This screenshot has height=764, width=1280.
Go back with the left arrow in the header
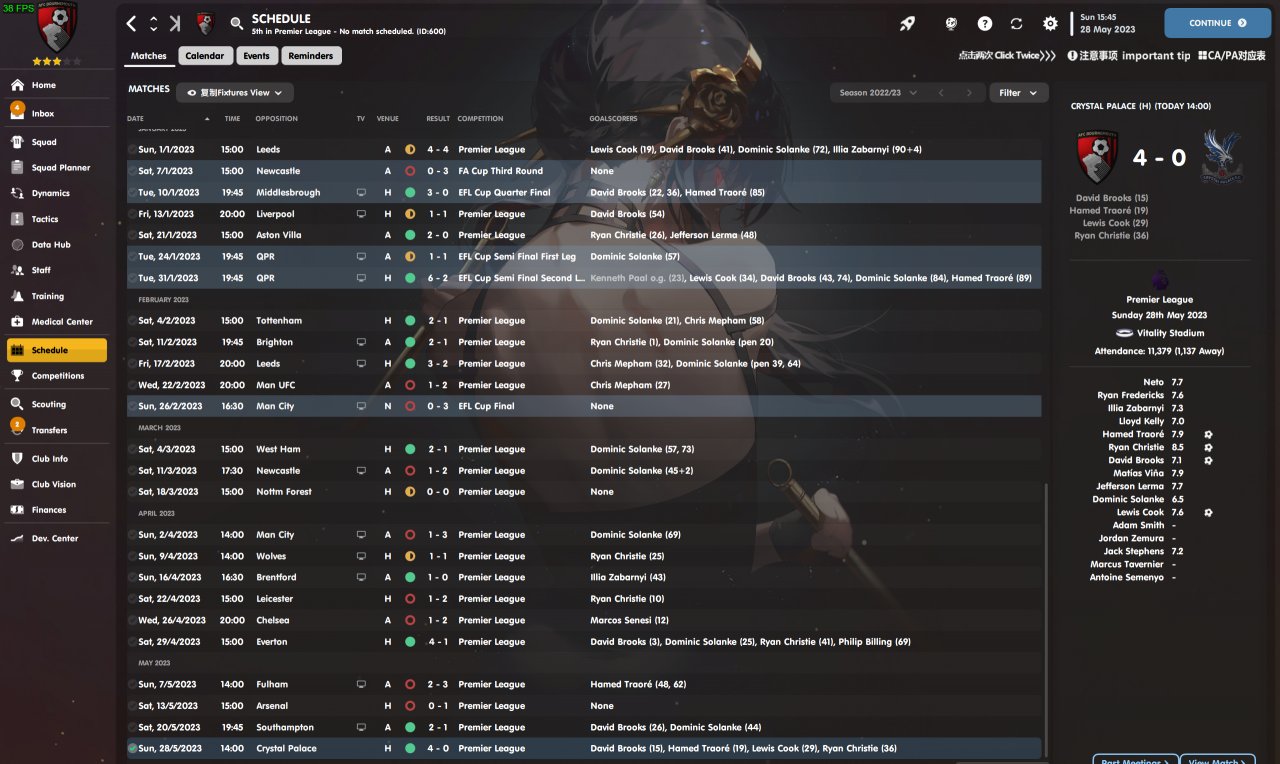pos(131,23)
